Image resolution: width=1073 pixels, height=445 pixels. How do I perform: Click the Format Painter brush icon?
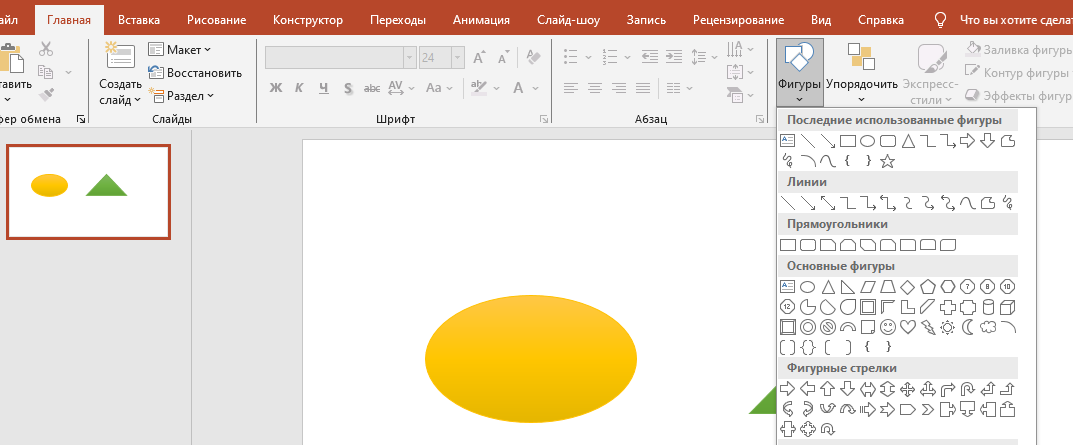46,94
